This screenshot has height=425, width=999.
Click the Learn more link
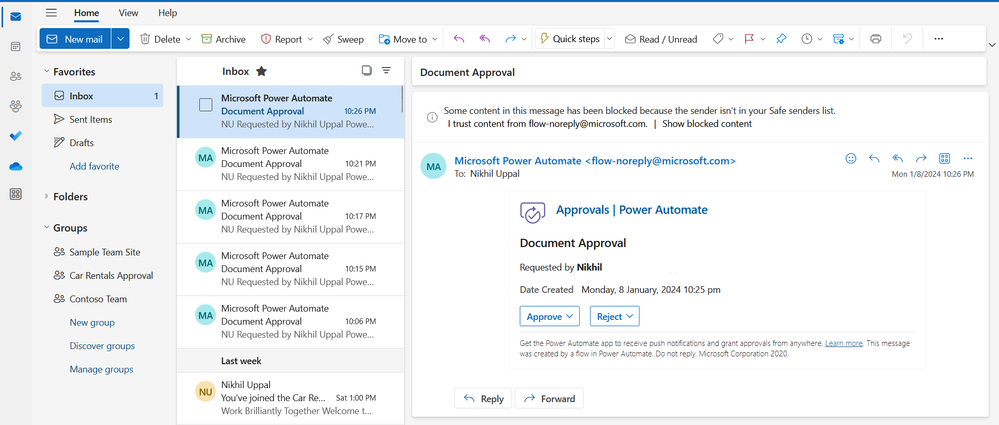pos(844,343)
